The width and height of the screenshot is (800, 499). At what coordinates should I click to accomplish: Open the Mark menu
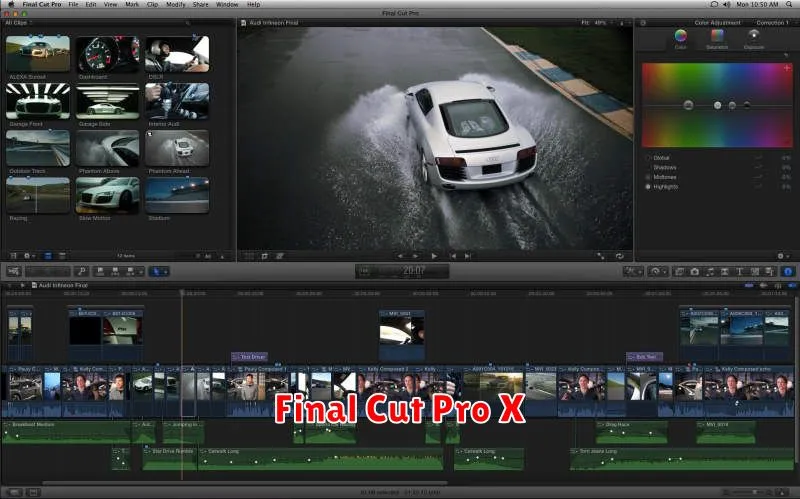132,4
